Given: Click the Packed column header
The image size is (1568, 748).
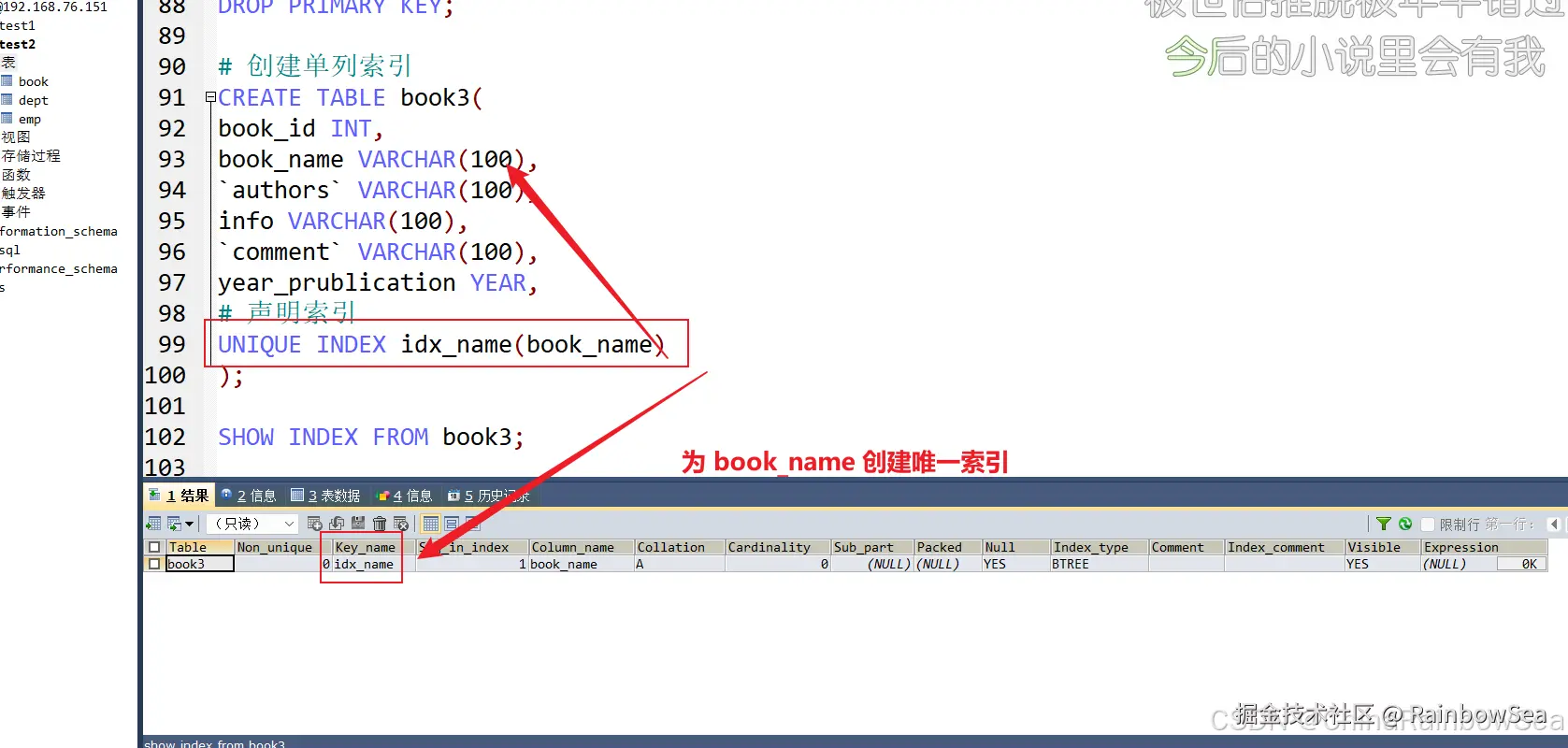Looking at the screenshot, I should pyautogui.click(x=947, y=547).
